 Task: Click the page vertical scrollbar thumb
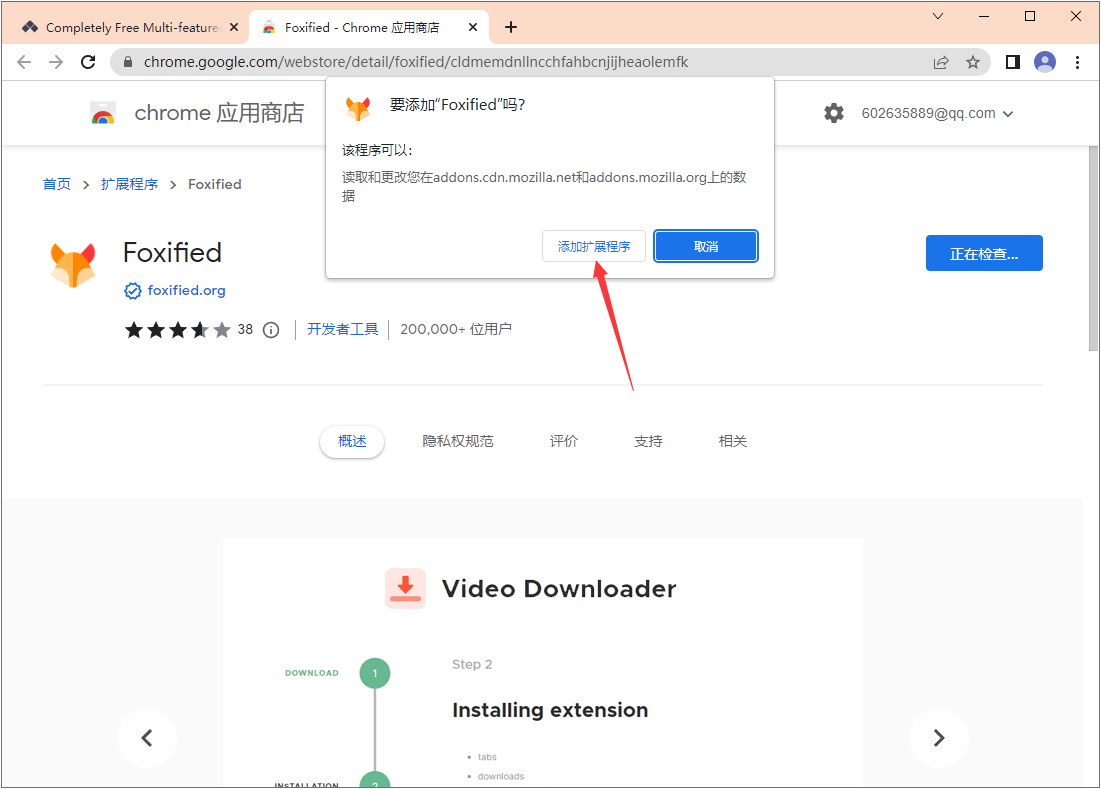click(x=1093, y=249)
